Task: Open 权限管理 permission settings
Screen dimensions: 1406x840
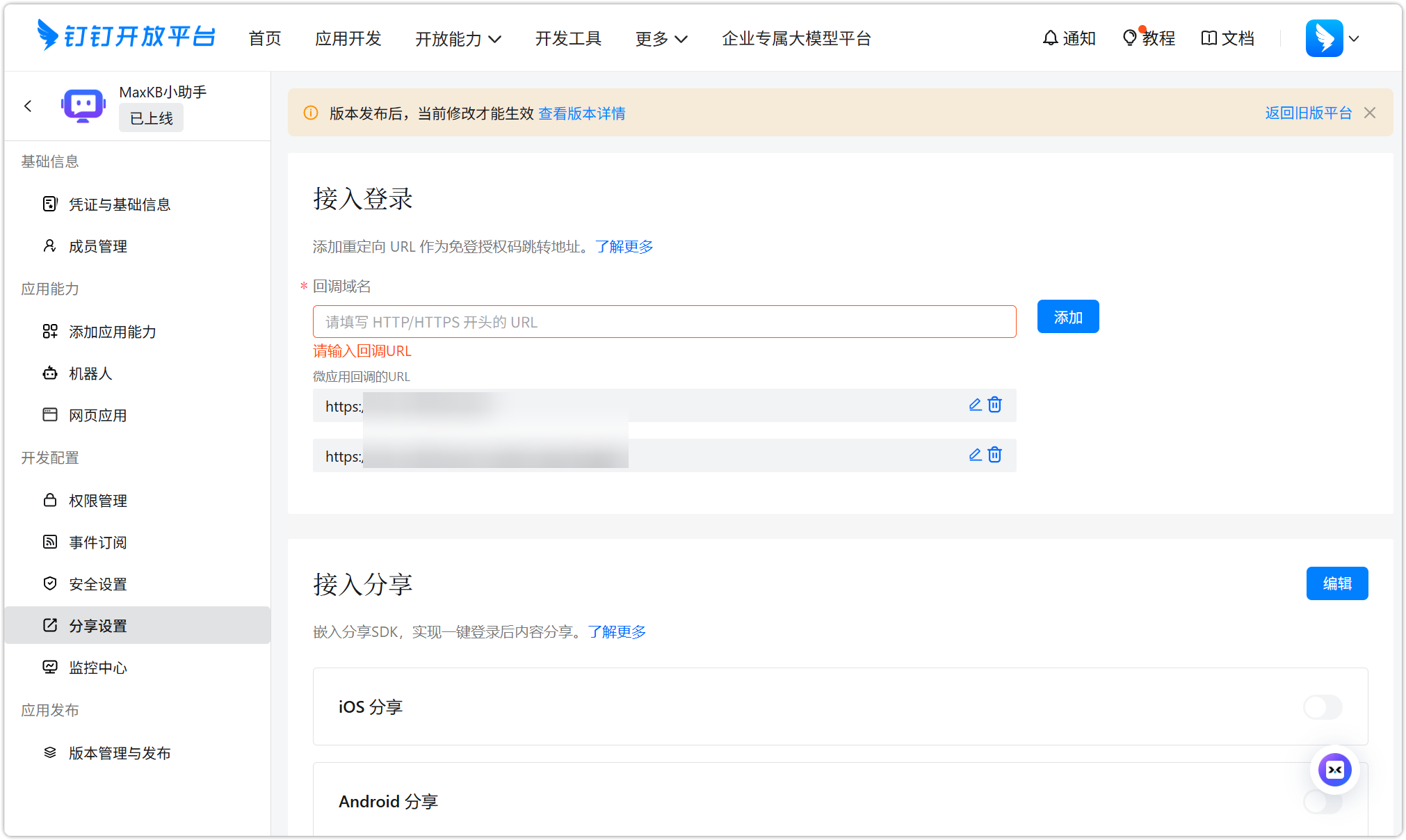Action: click(97, 500)
